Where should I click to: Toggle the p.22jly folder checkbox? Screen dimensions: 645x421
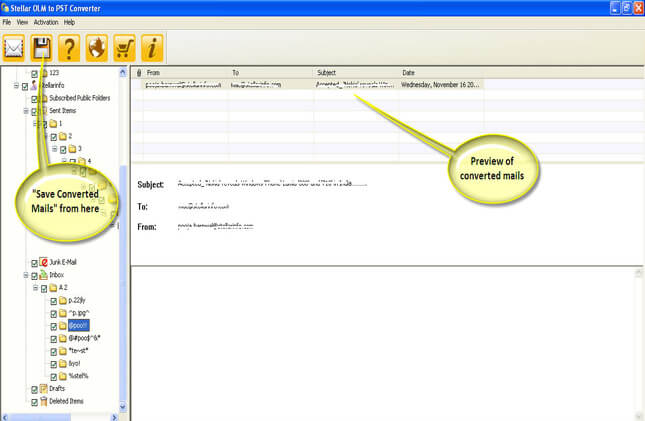(53, 301)
